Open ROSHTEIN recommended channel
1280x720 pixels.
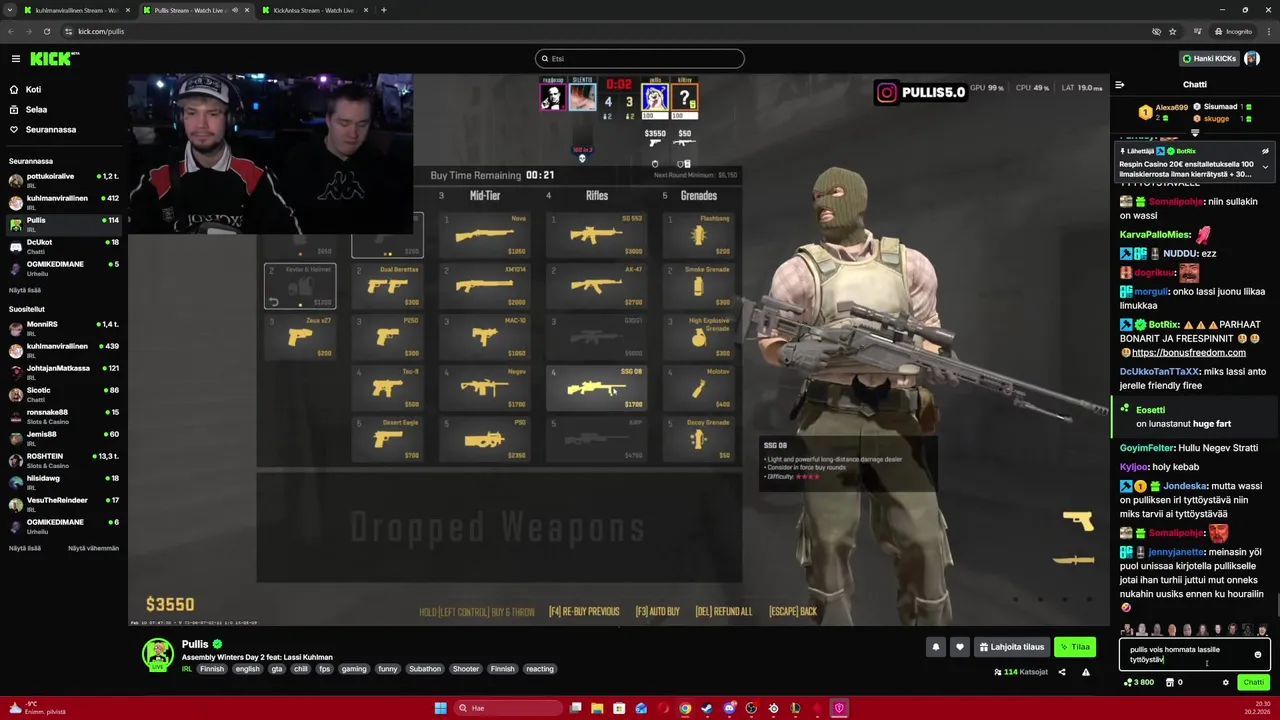tap(64, 460)
